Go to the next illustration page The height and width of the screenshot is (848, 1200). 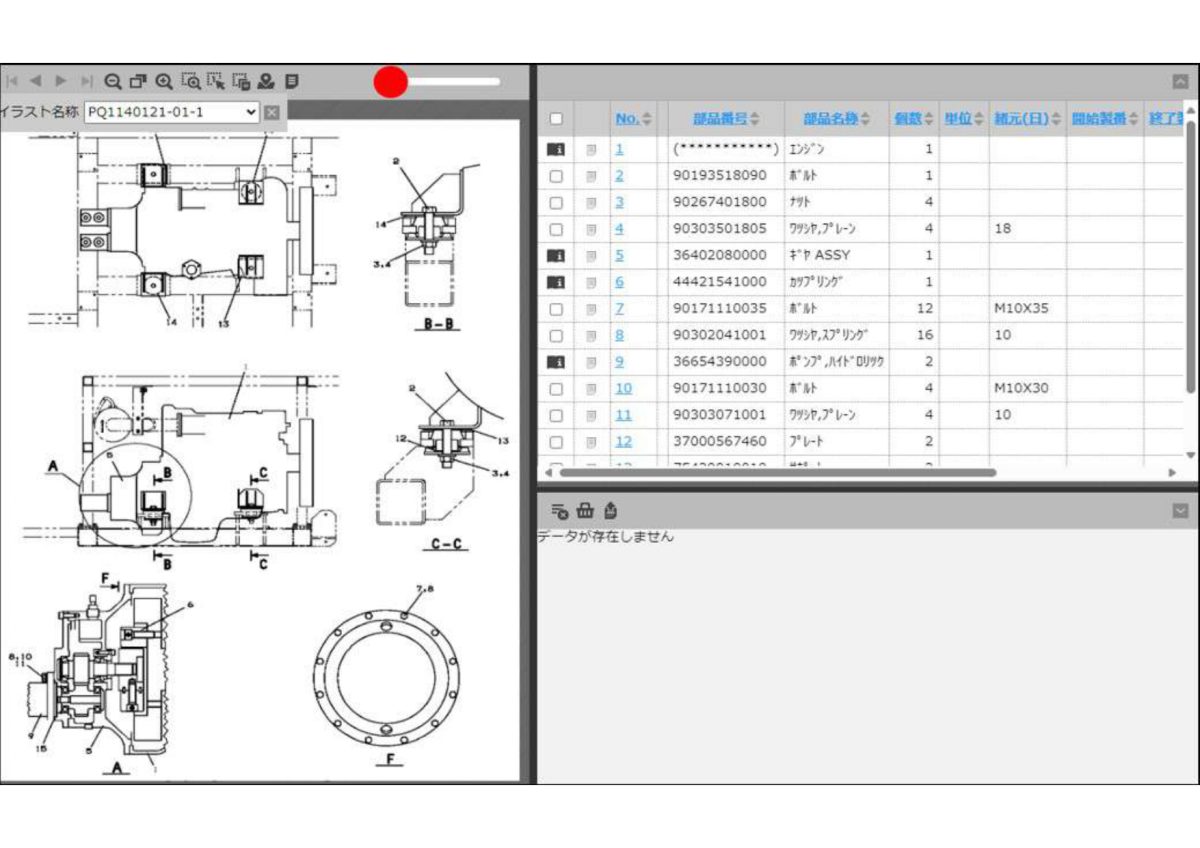61,81
